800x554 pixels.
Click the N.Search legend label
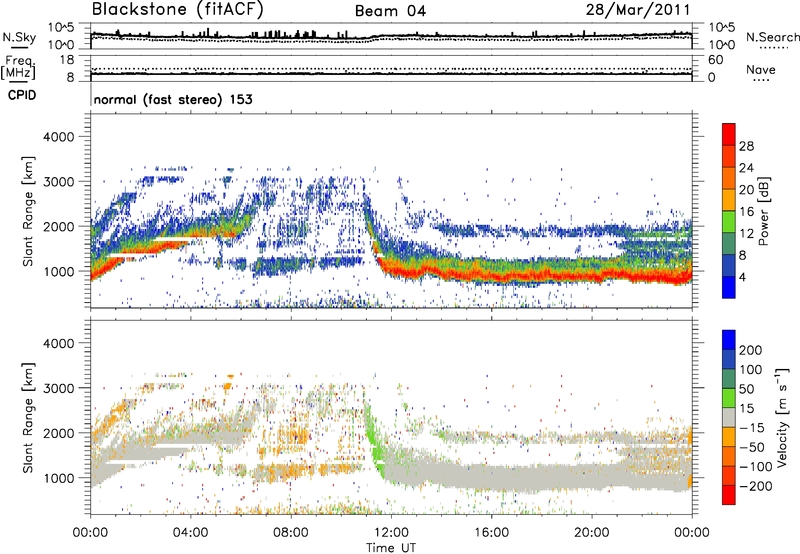pyautogui.click(x=773, y=37)
